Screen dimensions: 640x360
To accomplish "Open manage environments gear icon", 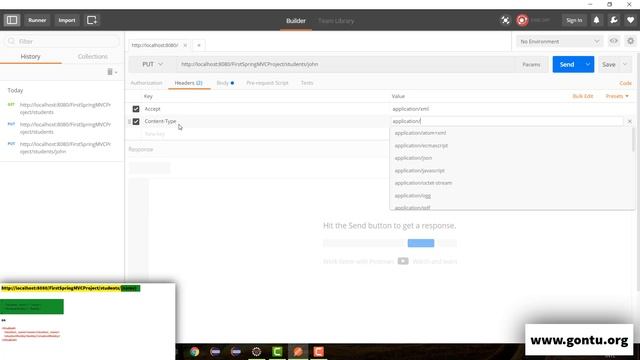I will 631,41.
